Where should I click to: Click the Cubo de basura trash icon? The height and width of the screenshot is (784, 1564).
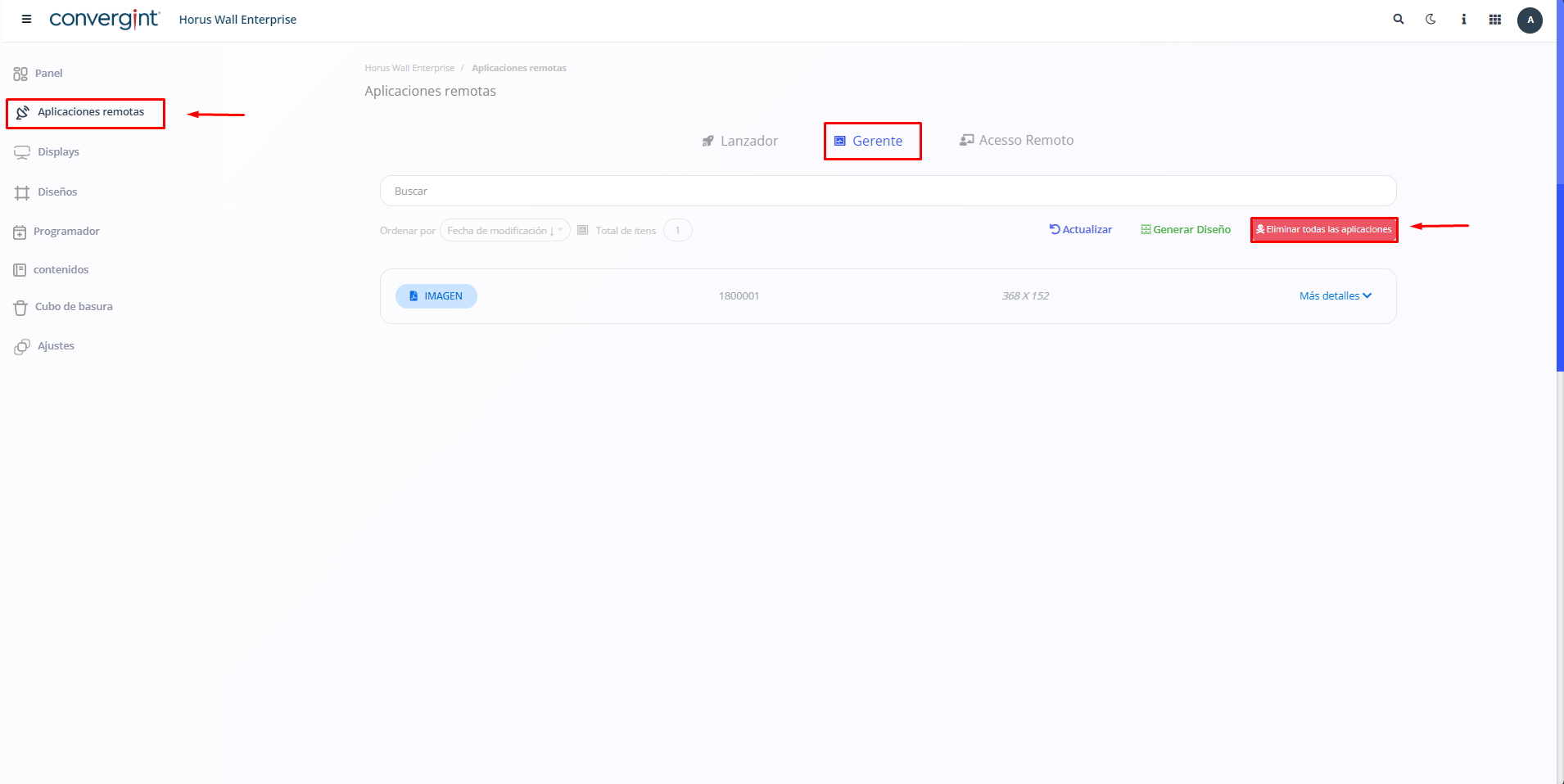(x=20, y=308)
